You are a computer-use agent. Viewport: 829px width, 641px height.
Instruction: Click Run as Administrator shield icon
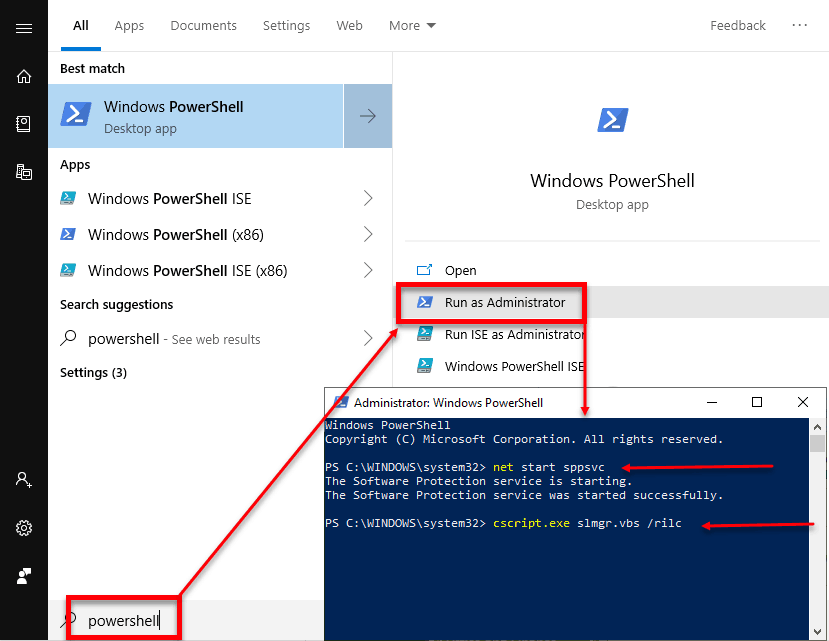tap(427, 301)
